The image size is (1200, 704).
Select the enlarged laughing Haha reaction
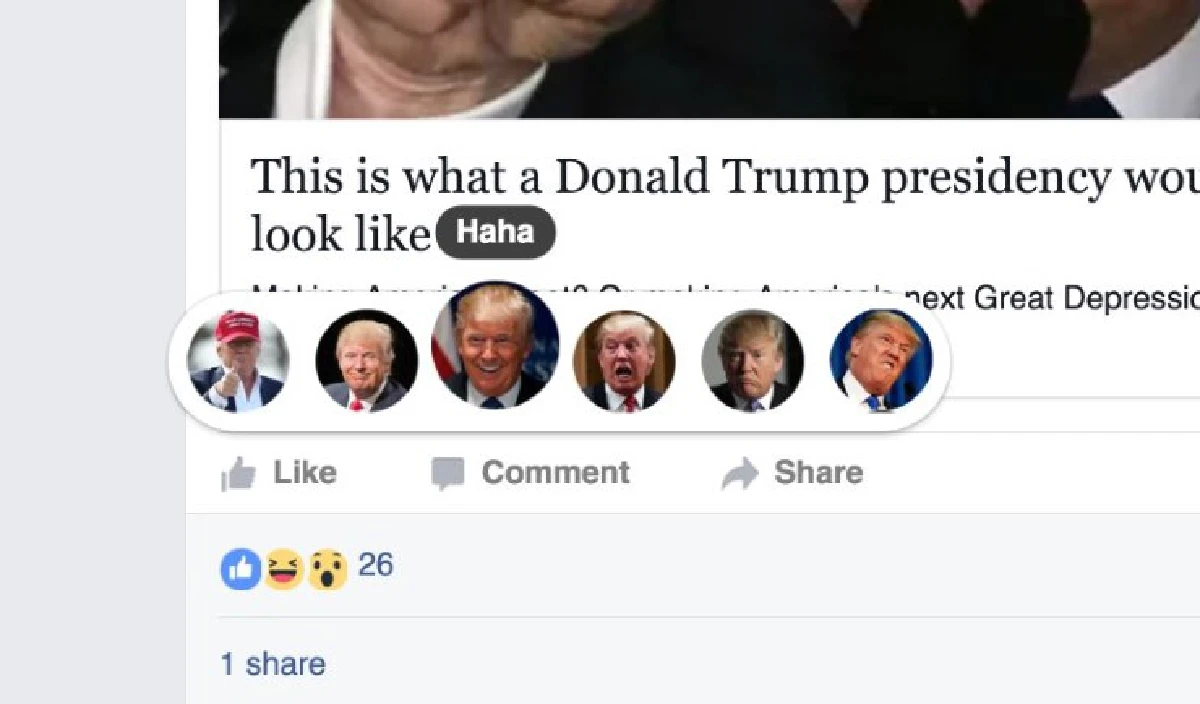[495, 346]
